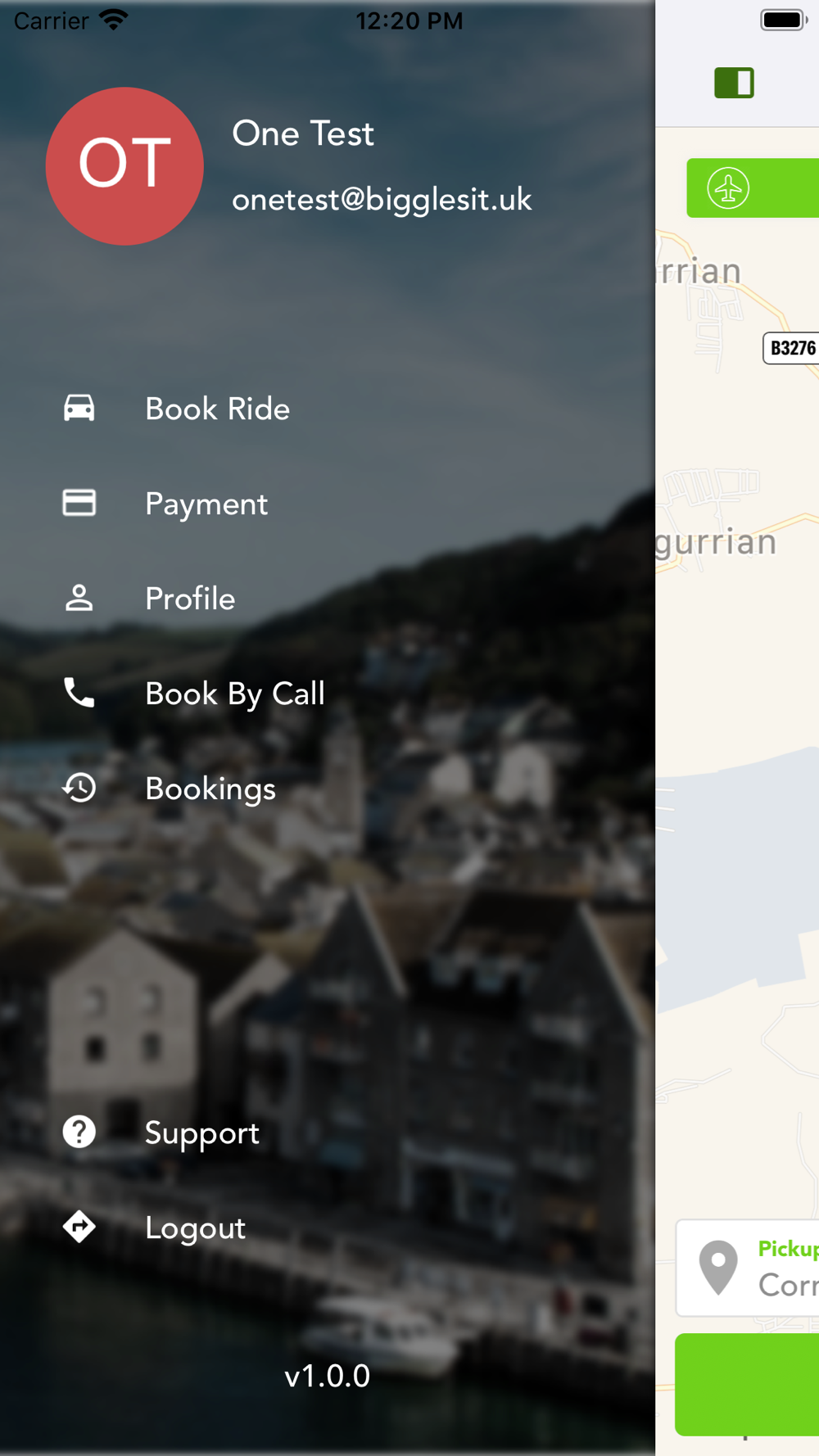Tap Logout to sign out

coord(195,1228)
